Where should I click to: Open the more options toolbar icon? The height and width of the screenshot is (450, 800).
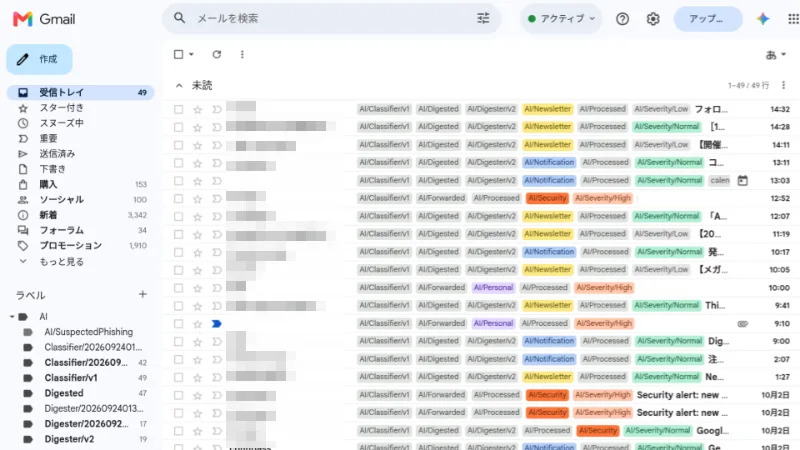(242, 54)
